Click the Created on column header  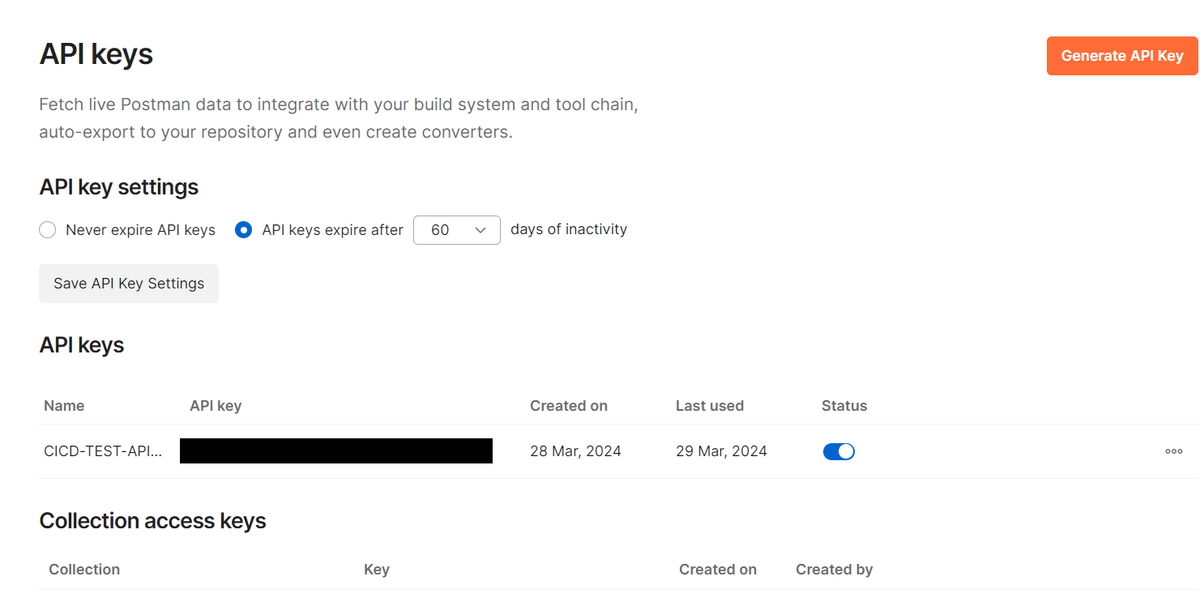click(x=568, y=405)
